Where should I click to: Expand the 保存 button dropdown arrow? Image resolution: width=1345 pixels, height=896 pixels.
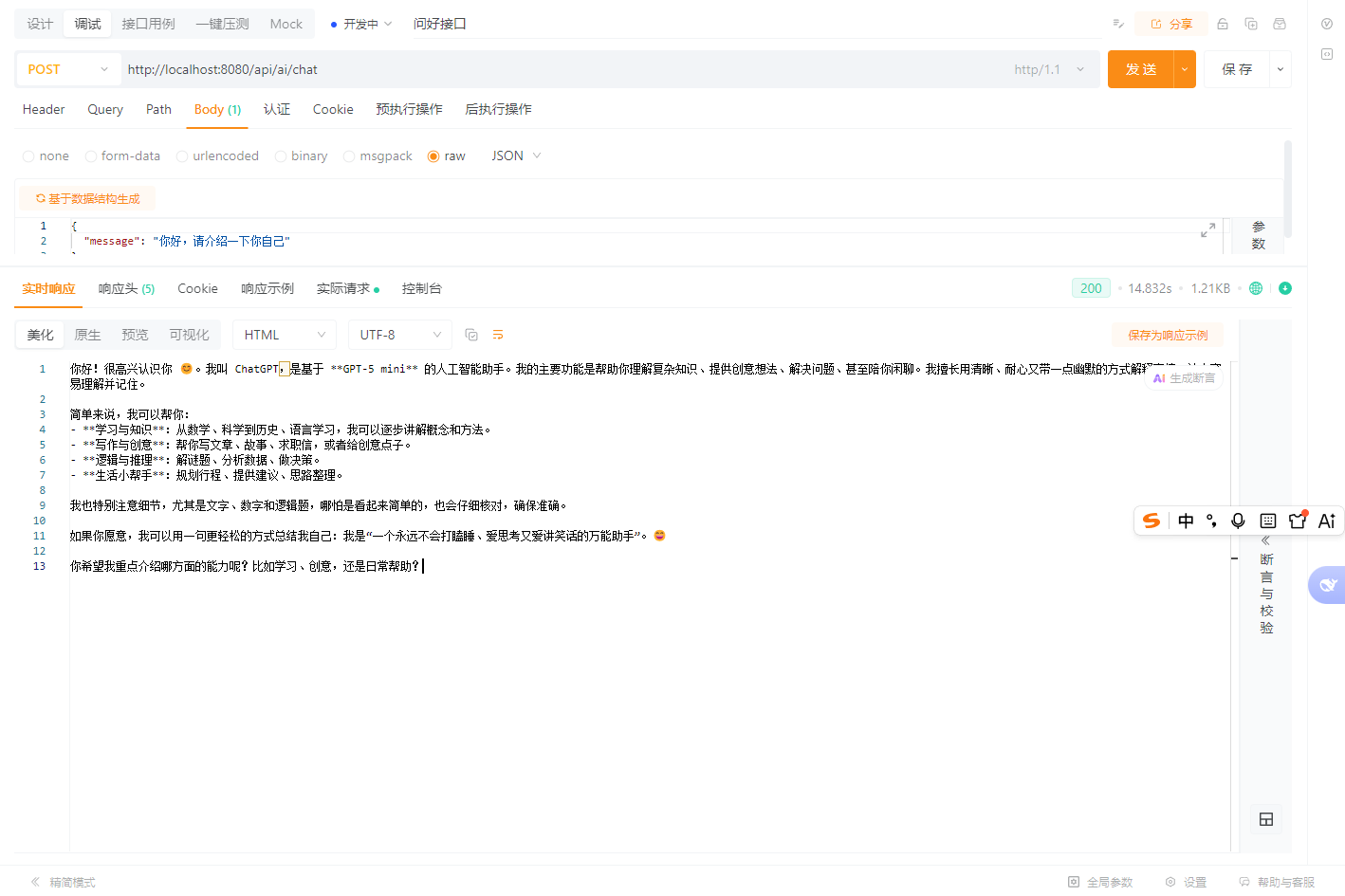tap(1281, 69)
